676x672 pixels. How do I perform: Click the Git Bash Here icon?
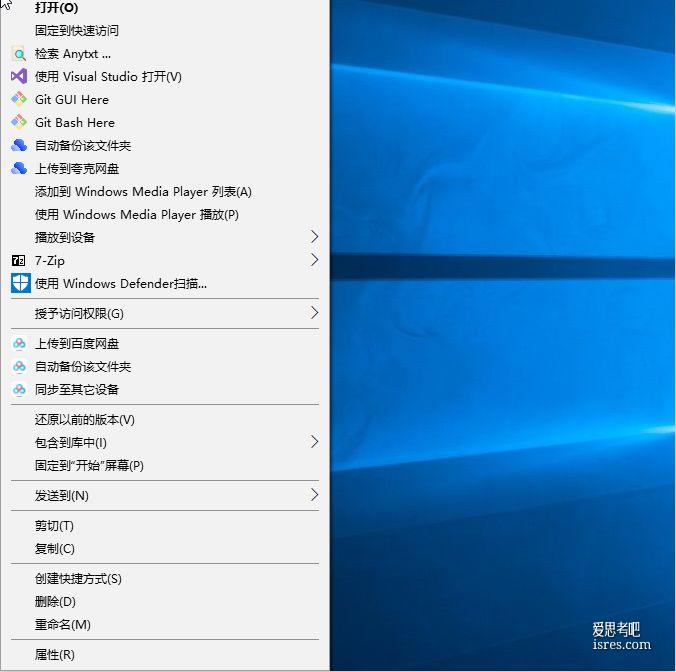(19, 122)
